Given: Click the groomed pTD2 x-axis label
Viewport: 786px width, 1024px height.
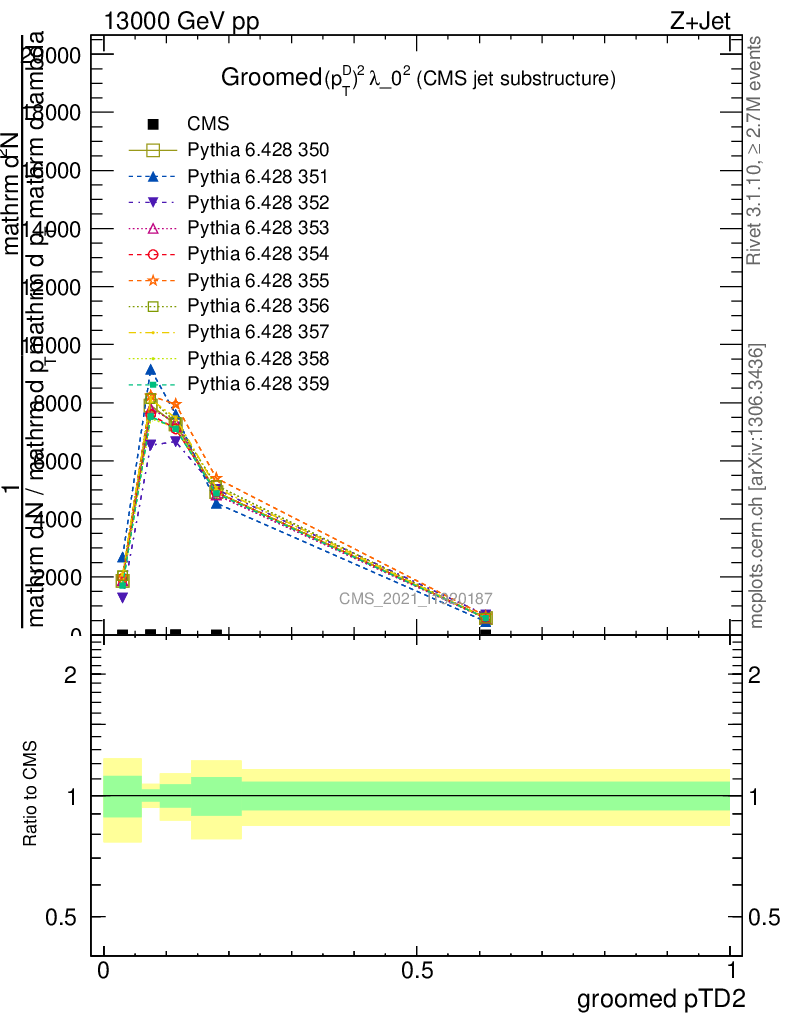Looking at the screenshot, I should (x=661, y=999).
